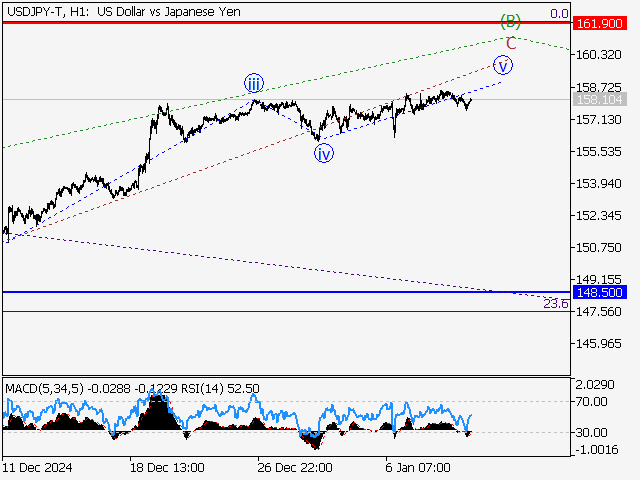Select the circled wave v marker

pos(504,65)
